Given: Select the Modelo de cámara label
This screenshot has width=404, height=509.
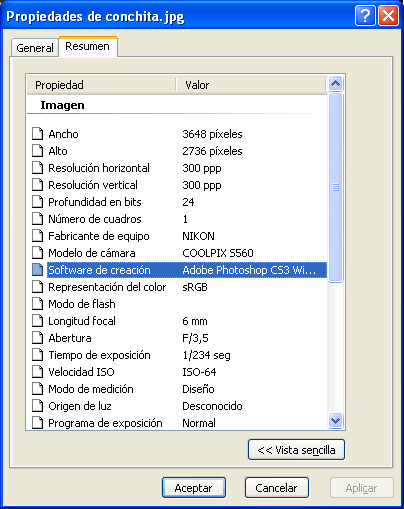Looking at the screenshot, I should tap(92, 253).
